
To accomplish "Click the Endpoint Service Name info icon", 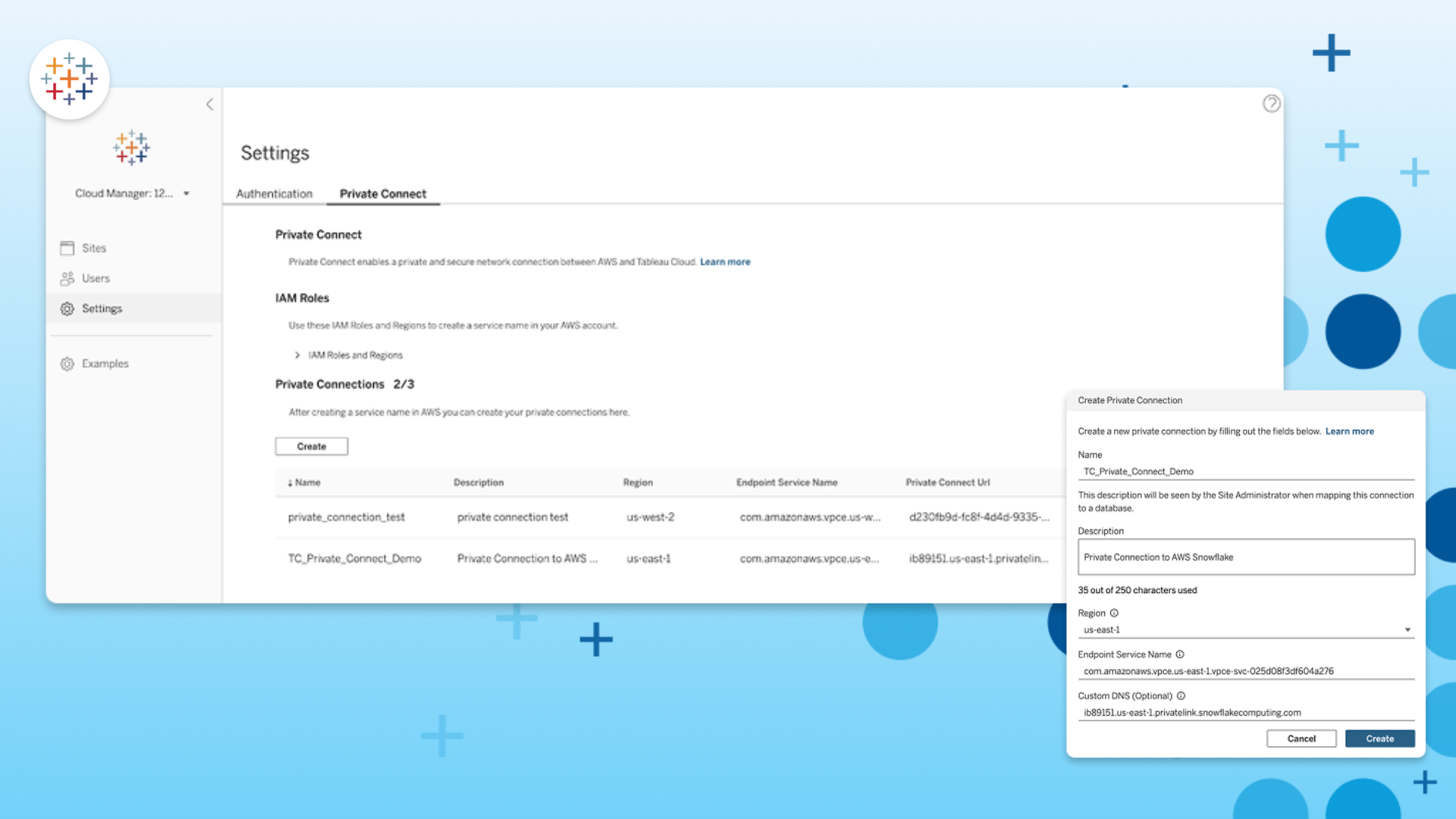I will click(1180, 654).
